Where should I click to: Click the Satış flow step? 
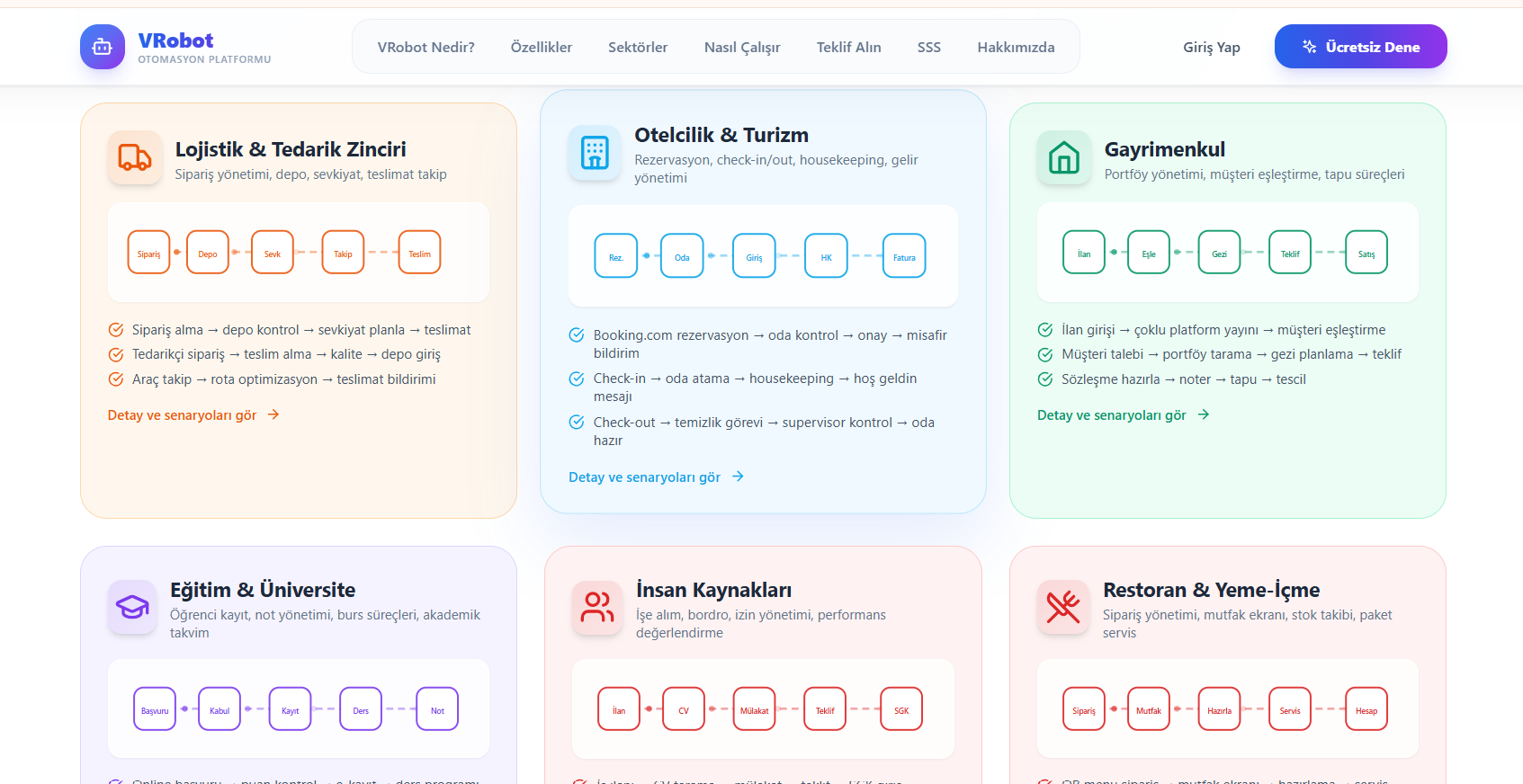(1366, 253)
